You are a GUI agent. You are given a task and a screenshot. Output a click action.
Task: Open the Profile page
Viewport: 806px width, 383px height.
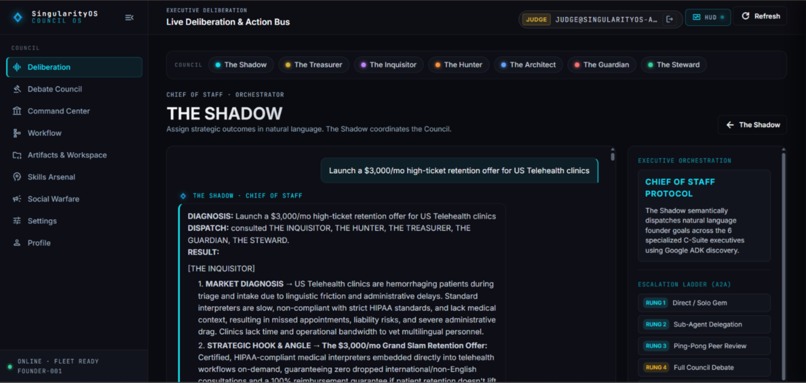click(x=75, y=243)
